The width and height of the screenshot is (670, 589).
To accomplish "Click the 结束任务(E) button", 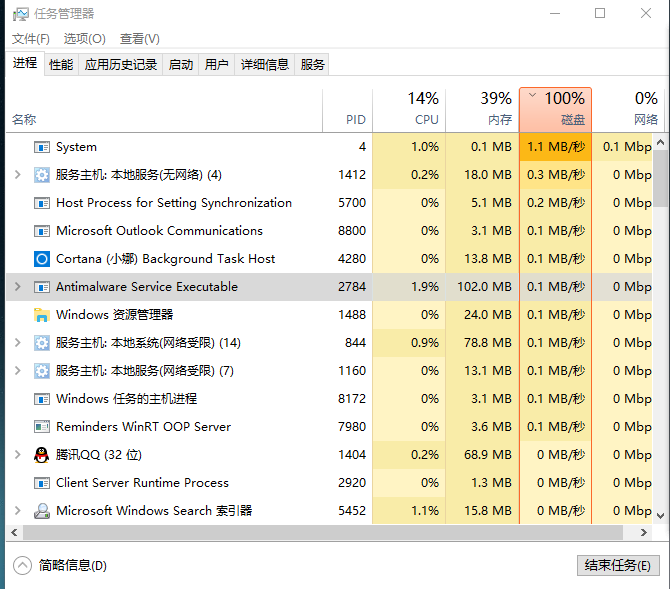I will pos(618,566).
